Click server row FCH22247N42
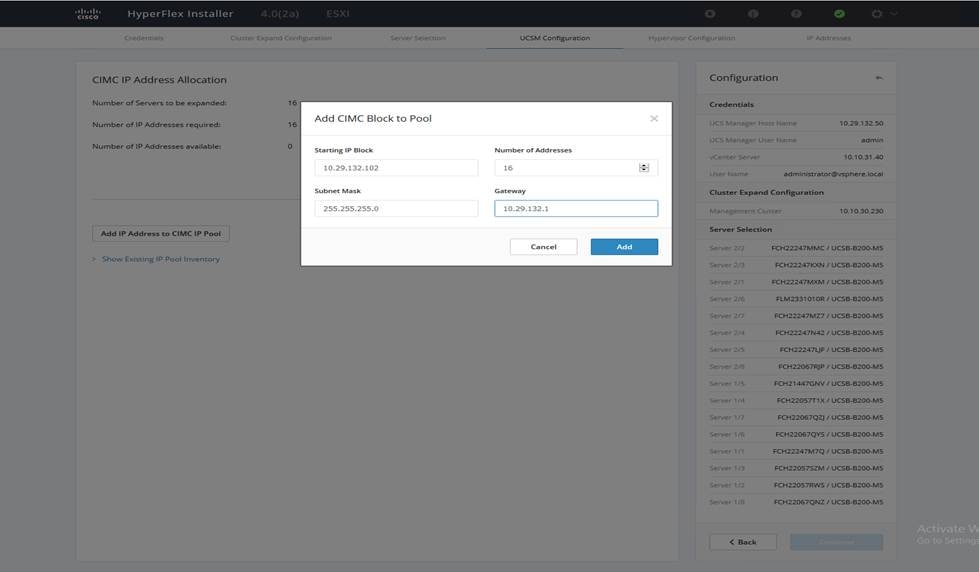The height and width of the screenshot is (572, 979). (796, 333)
